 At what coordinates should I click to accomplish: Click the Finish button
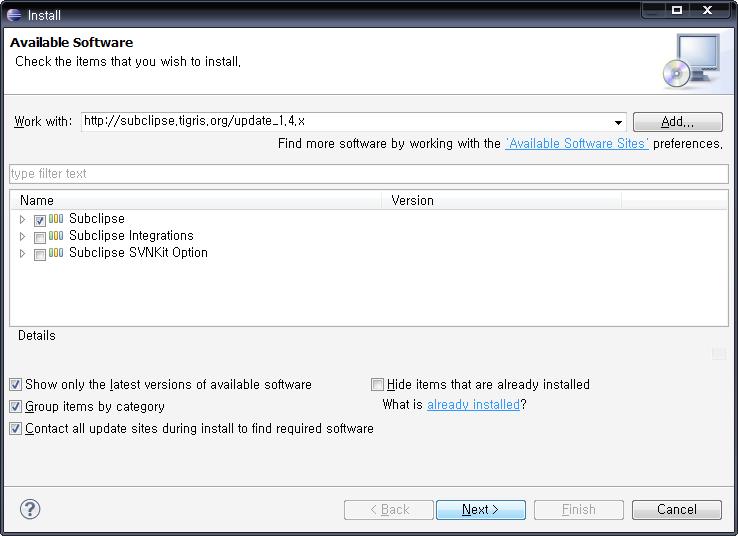(578, 510)
